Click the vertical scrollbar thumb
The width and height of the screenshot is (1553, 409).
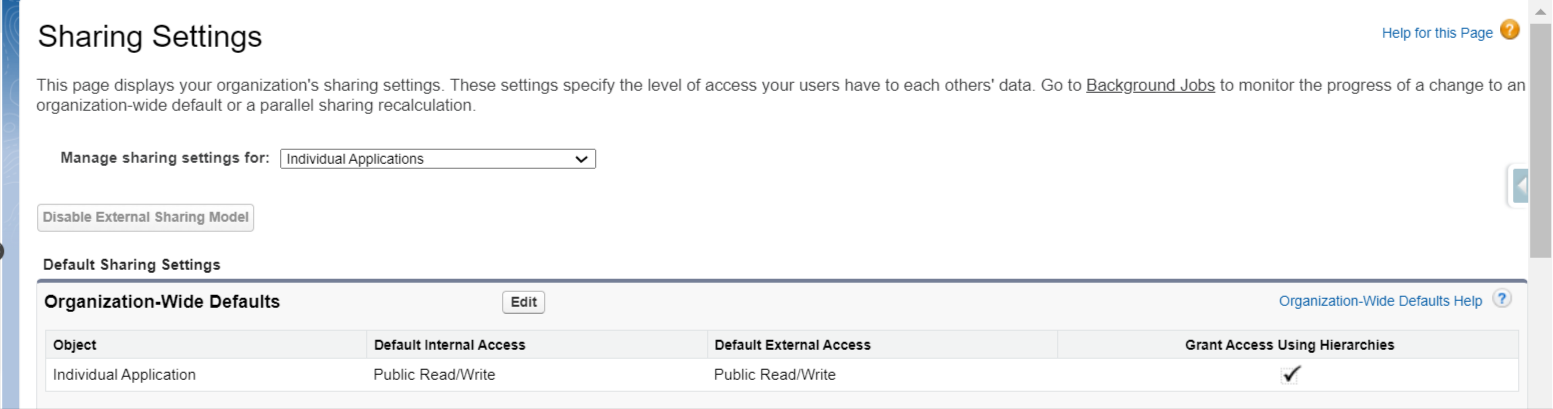(1542, 130)
